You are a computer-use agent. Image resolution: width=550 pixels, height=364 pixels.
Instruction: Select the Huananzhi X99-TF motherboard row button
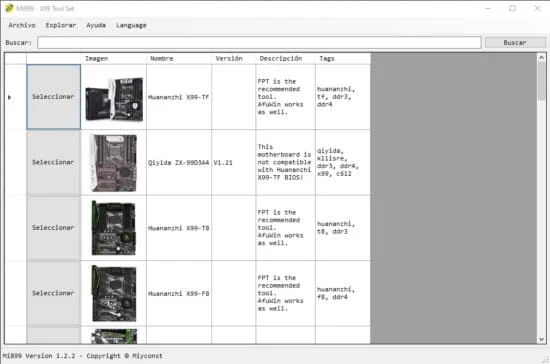pos(53,97)
